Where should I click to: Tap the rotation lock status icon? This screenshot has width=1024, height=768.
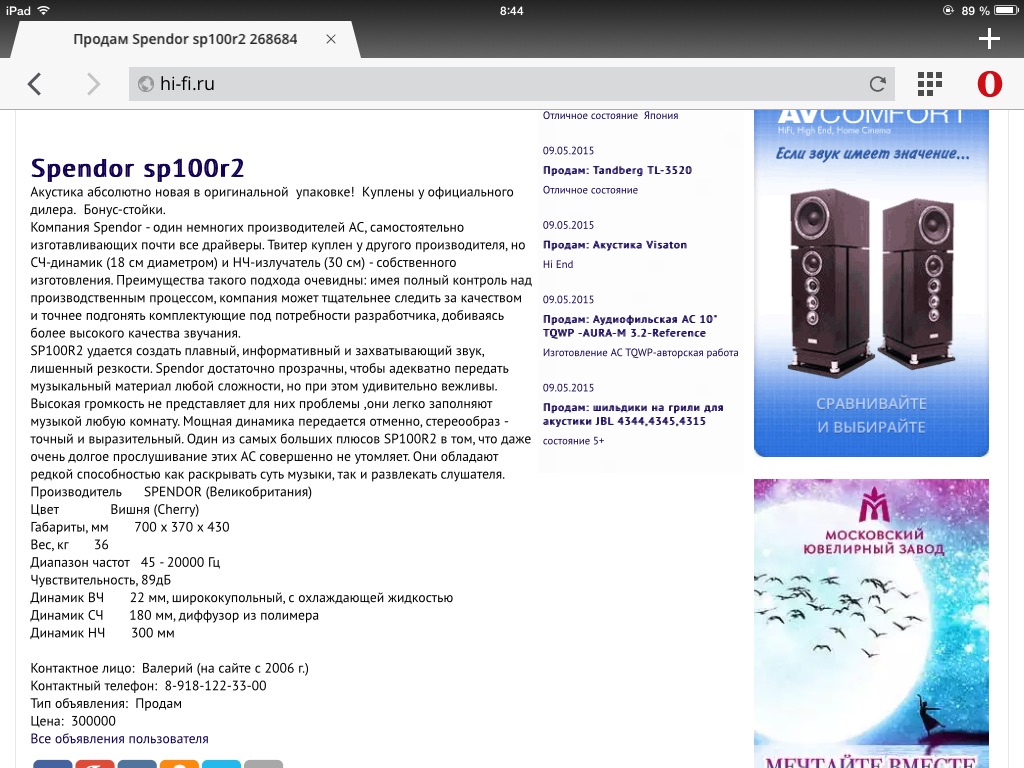click(x=948, y=10)
